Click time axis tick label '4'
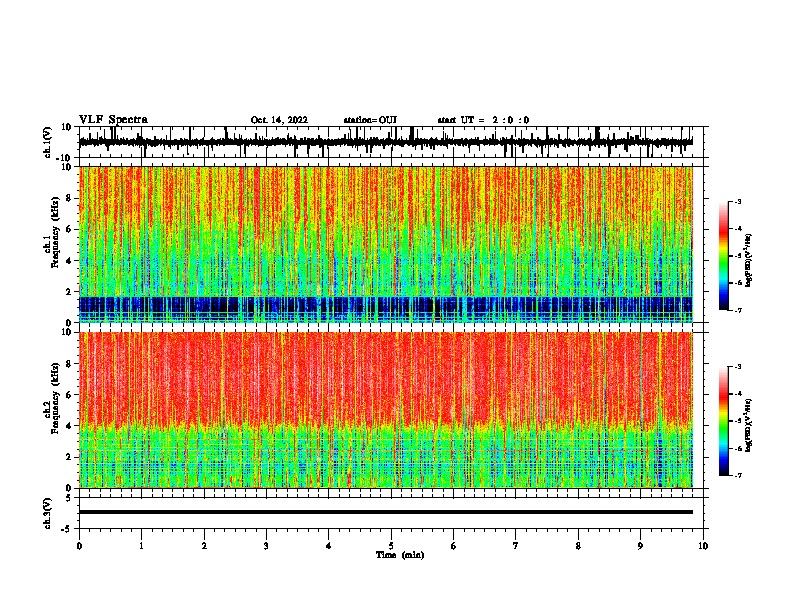 coord(329,546)
